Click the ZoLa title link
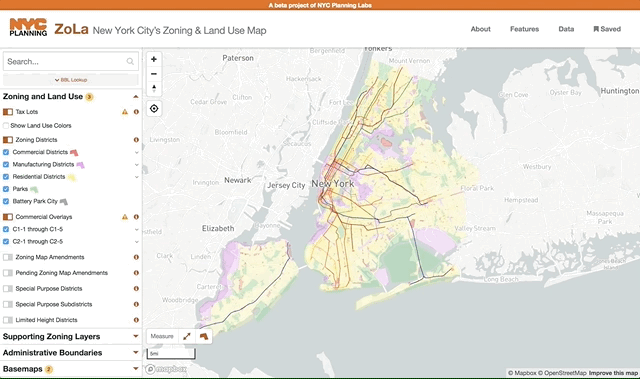This screenshot has width=640, height=379. (x=71, y=29)
